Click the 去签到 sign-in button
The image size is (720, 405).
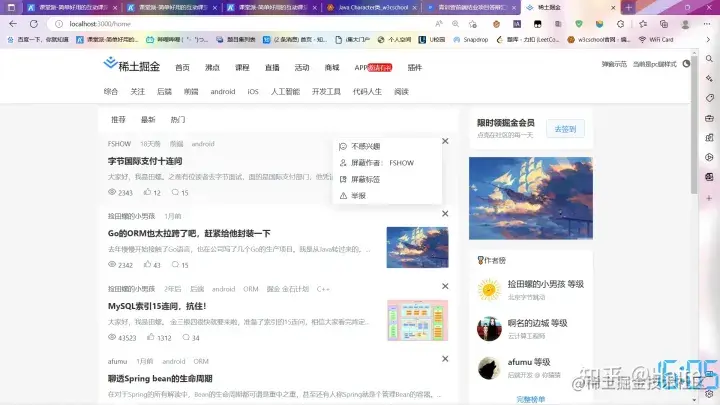[565, 129]
